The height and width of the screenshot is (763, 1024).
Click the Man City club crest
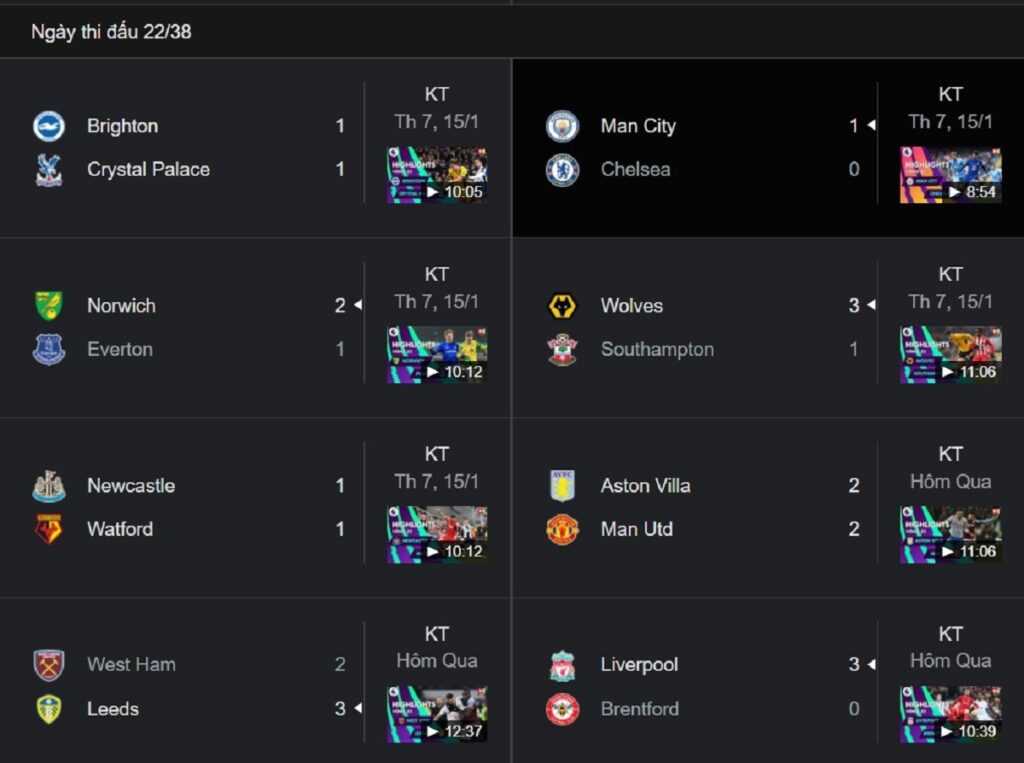point(562,126)
